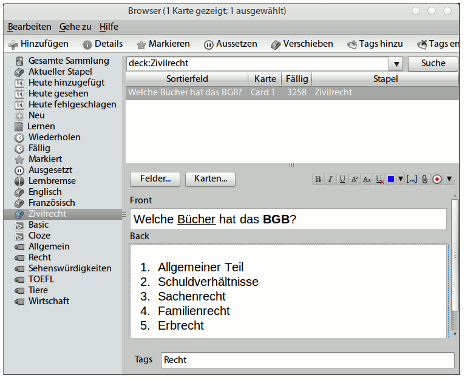The height and width of the screenshot is (380, 465).
Task: Sort by the Karte column header
Action: 265,79
